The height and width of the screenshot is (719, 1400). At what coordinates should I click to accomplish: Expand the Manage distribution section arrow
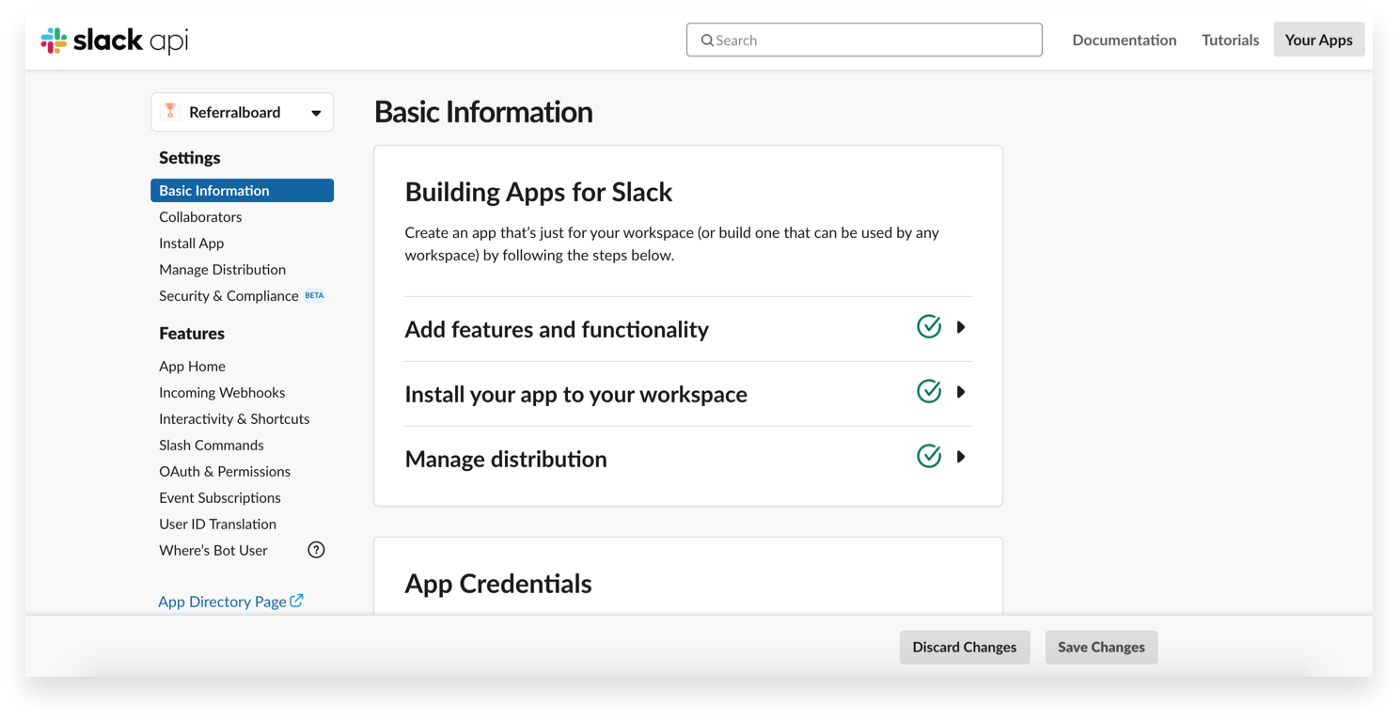coord(961,457)
